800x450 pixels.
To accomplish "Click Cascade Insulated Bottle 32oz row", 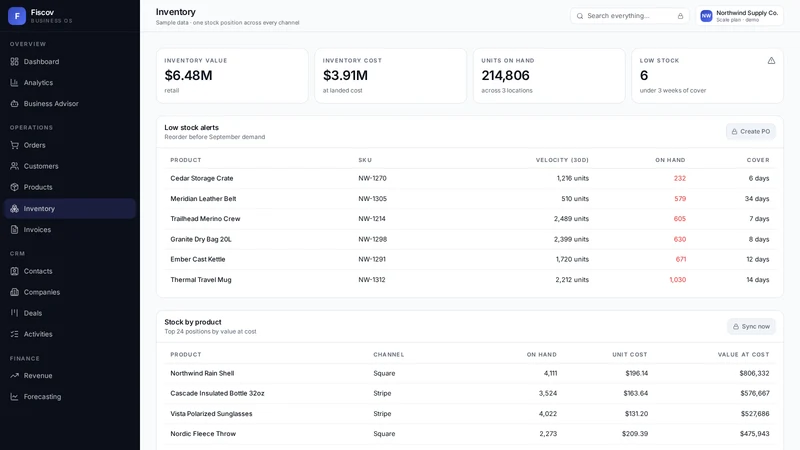I will (x=470, y=393).
